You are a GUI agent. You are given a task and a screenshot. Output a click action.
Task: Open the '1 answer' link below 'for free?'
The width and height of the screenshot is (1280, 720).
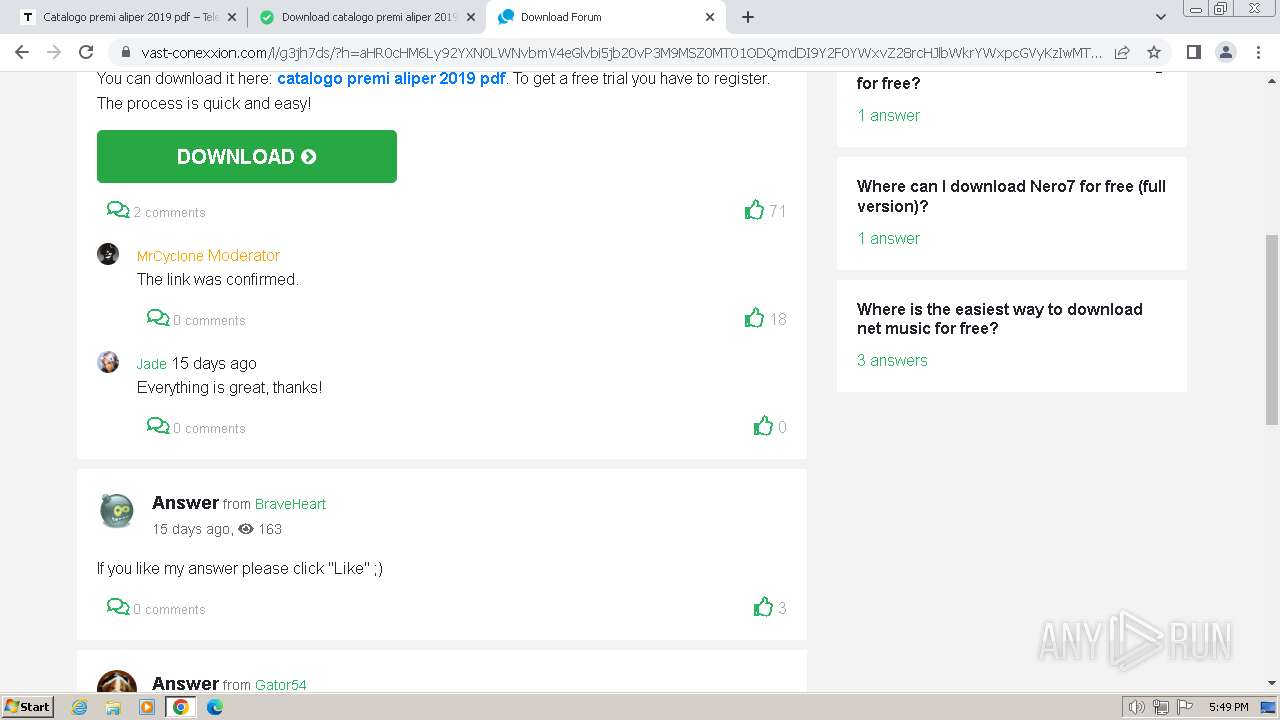pyautogui.click(x=888, y=115)
